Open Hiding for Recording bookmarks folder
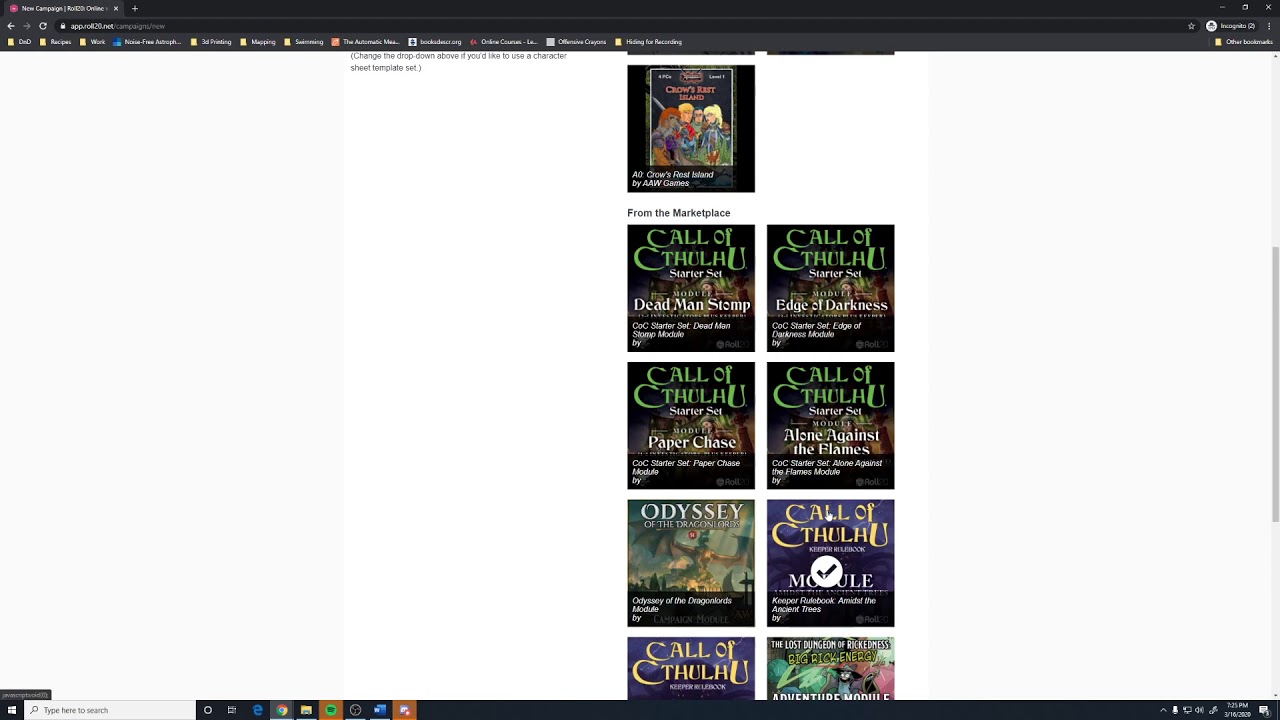 click(648, 42)
